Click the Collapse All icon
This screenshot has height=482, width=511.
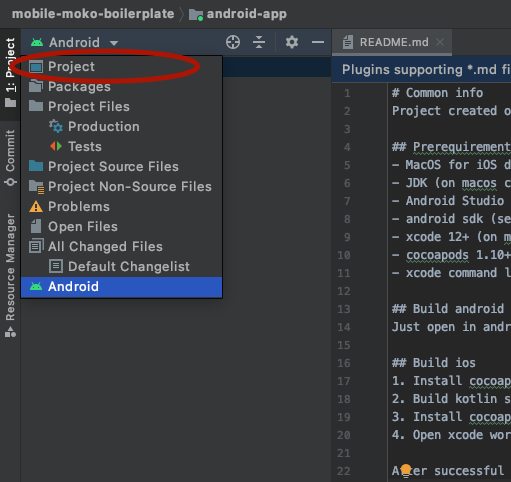click(259, 42)
